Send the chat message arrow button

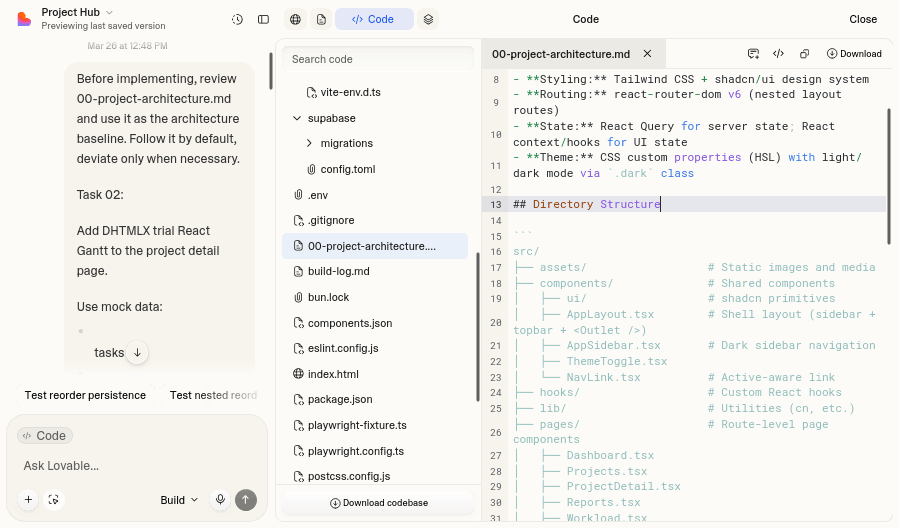(x=246, y=499)
